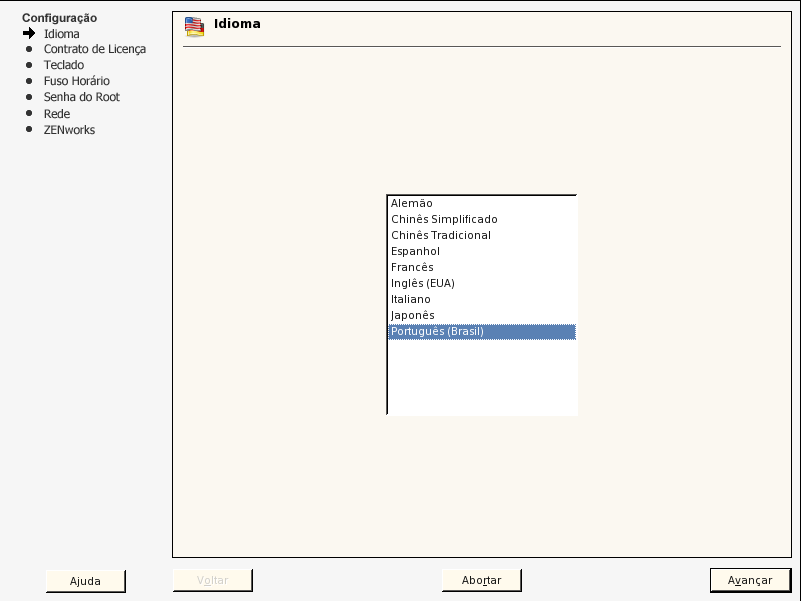Pick Espanhol as the language
The height and width of the screenshot is (601, 801).
tap(482, 251)
